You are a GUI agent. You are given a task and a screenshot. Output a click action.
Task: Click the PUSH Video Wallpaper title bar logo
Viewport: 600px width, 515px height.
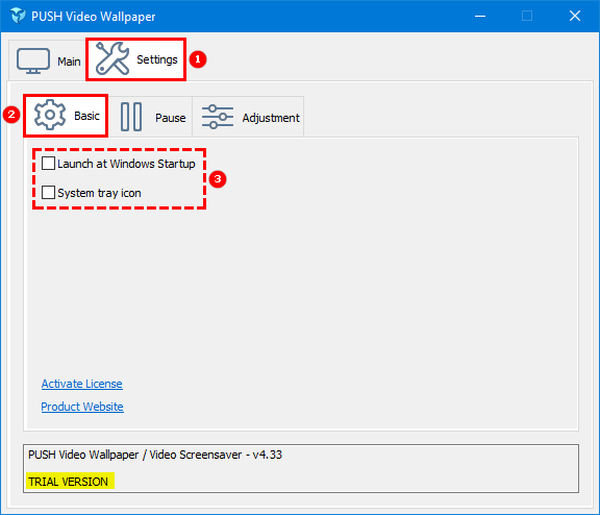pos(18,16)
